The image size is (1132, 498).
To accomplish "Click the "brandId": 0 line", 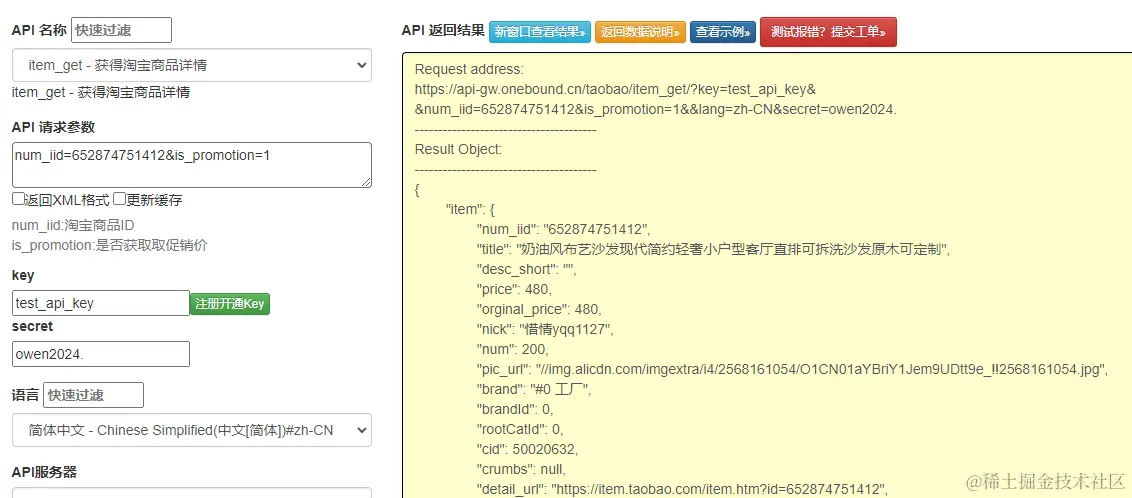I will [514, 409].
